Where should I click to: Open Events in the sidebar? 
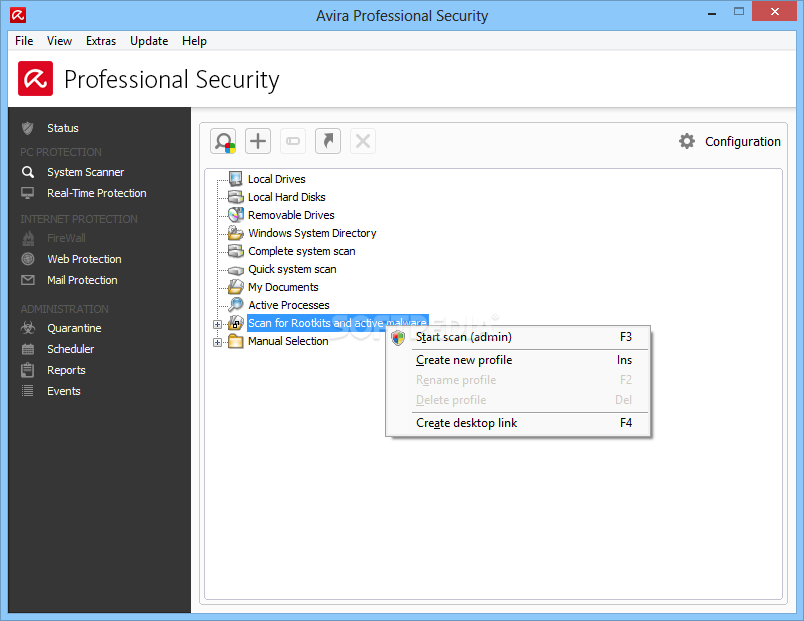tap(64, 391)
